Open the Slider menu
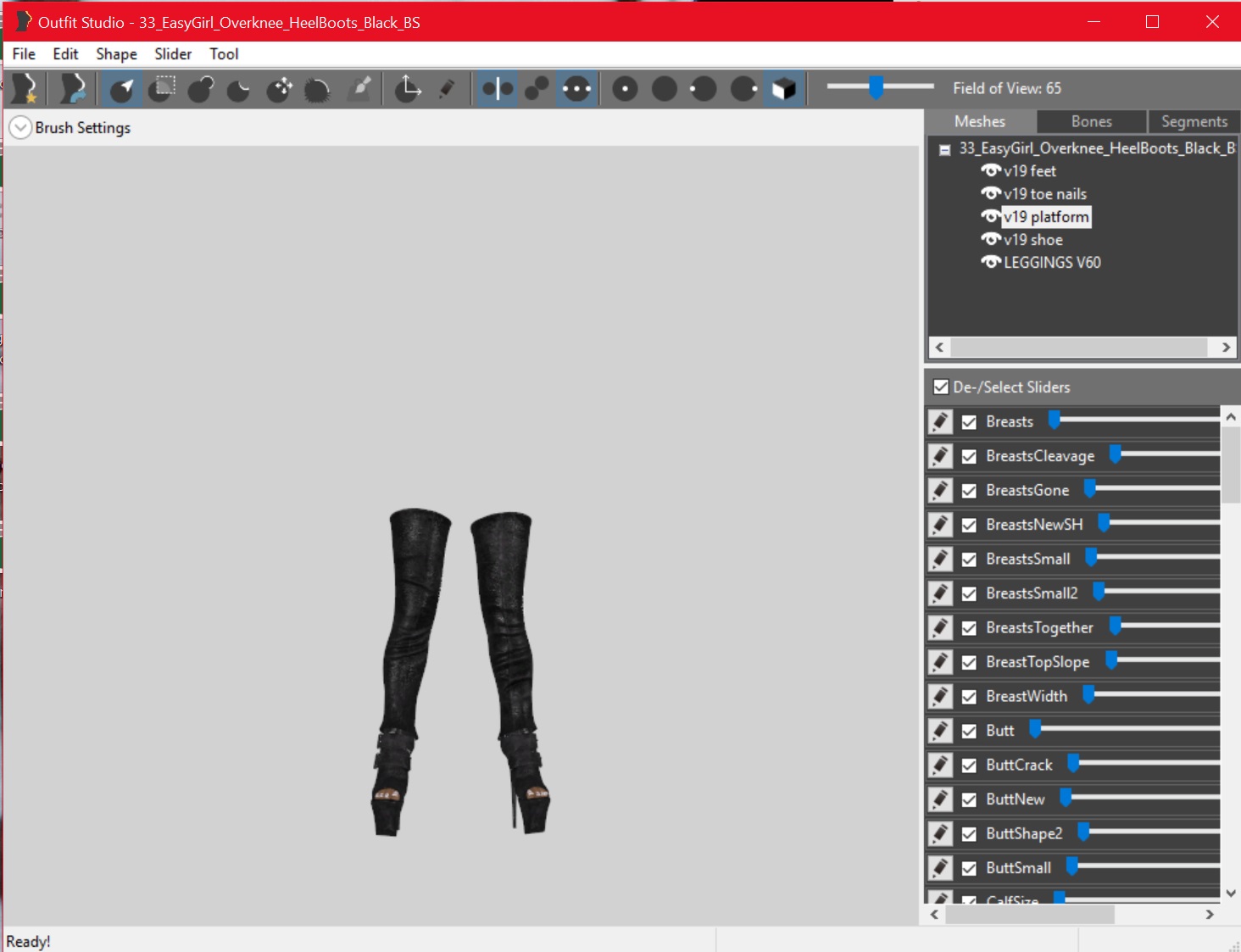The image size is (1241, 952). click(172, 53)
